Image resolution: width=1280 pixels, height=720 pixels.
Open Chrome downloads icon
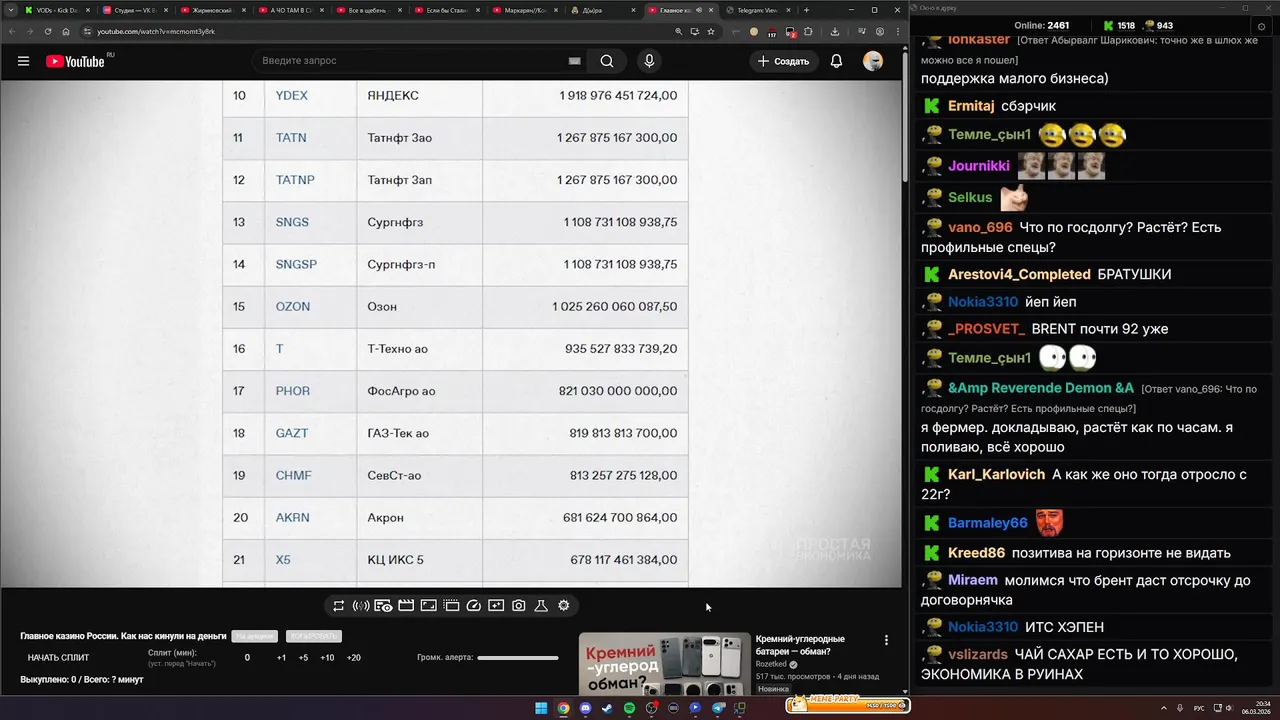pyautogui.click(x=834, y=31)
